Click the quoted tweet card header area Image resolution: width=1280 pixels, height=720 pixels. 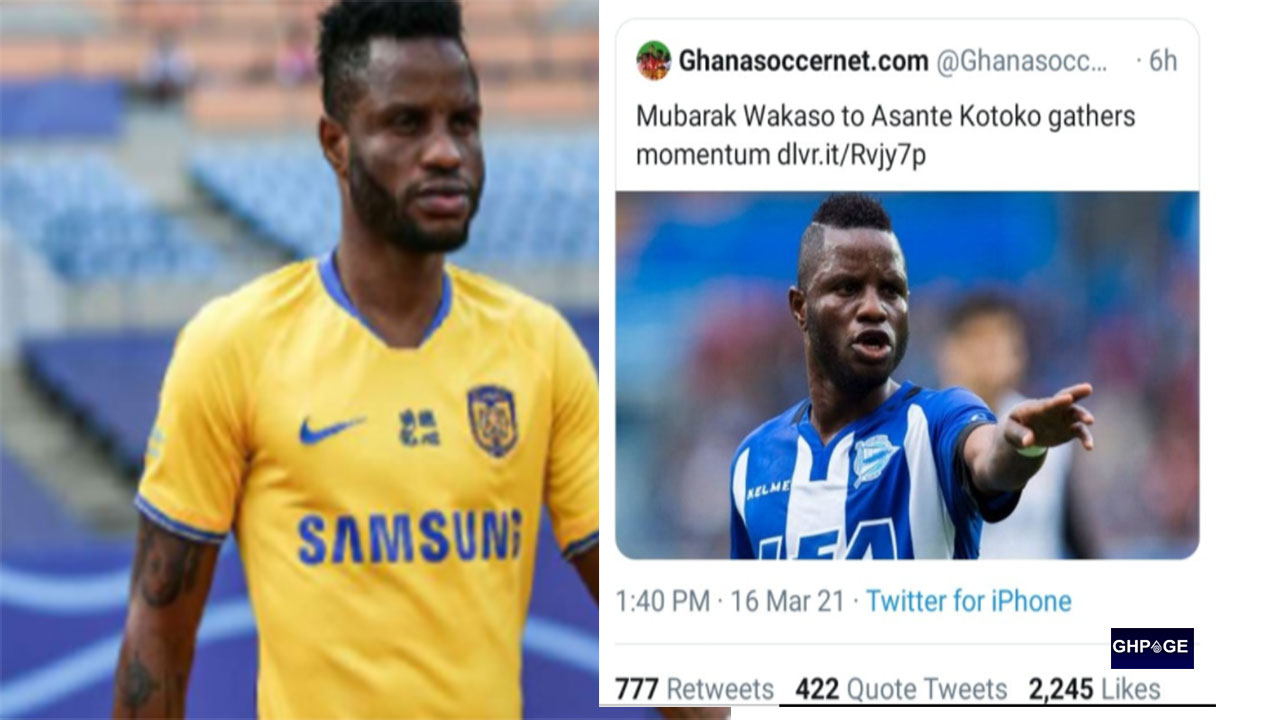(907, 61)
